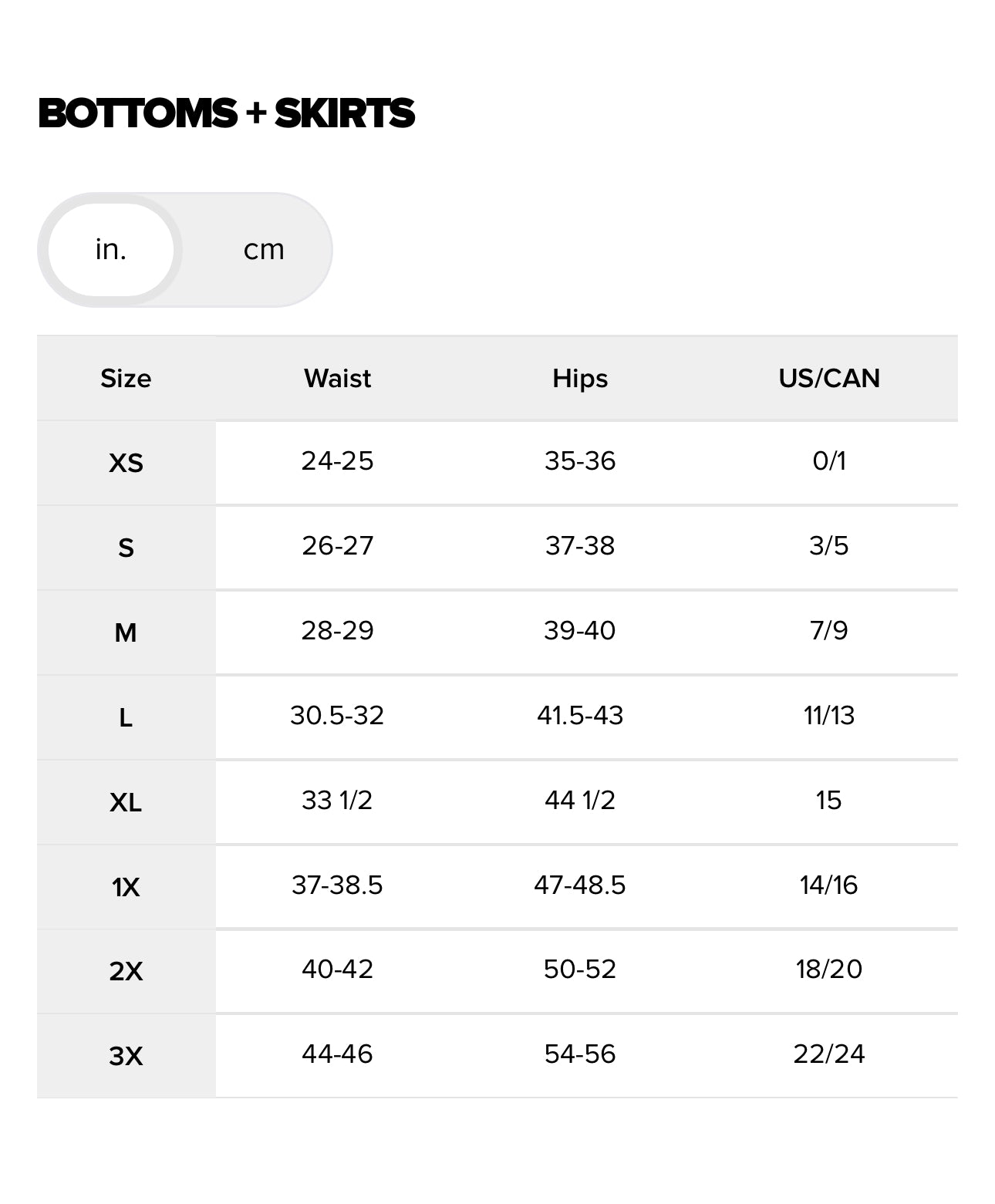Select the L size row label
This screenshot has width=995, height=1204.
pyautogui.click(x=126, y=717)
